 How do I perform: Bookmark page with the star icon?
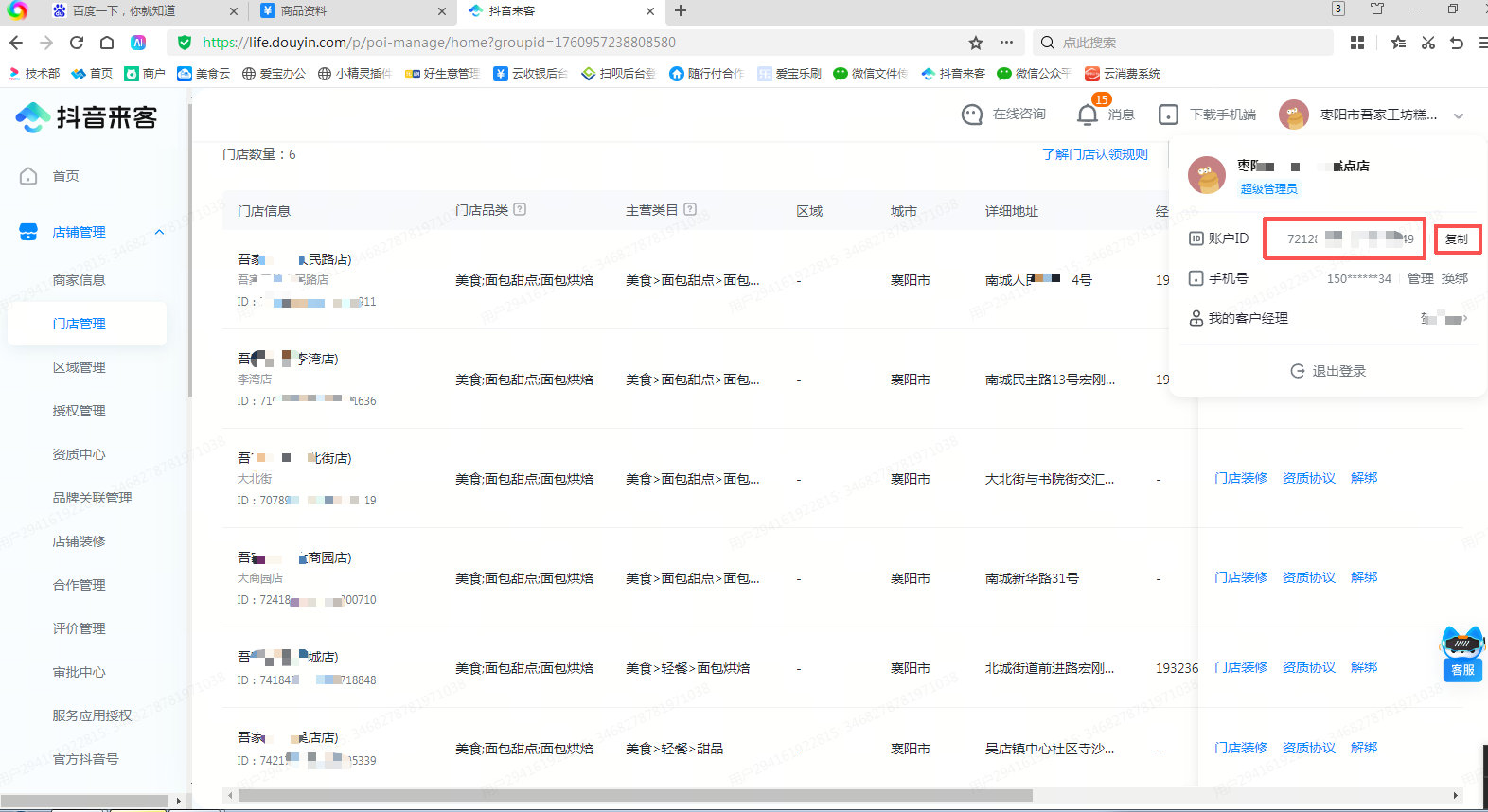pos(976,43)
